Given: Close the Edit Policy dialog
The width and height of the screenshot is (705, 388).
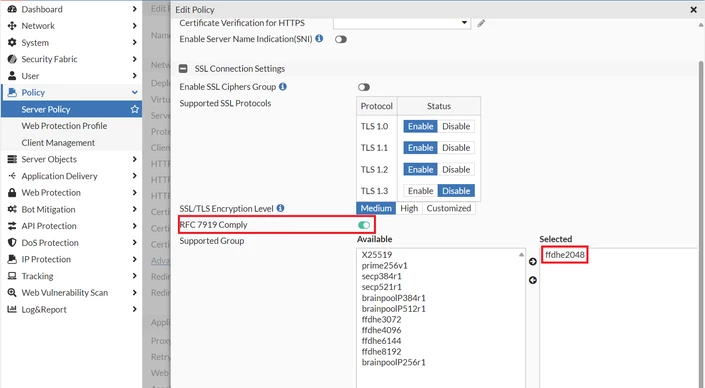Looking at the screenshot, I should tap(693, 9).
